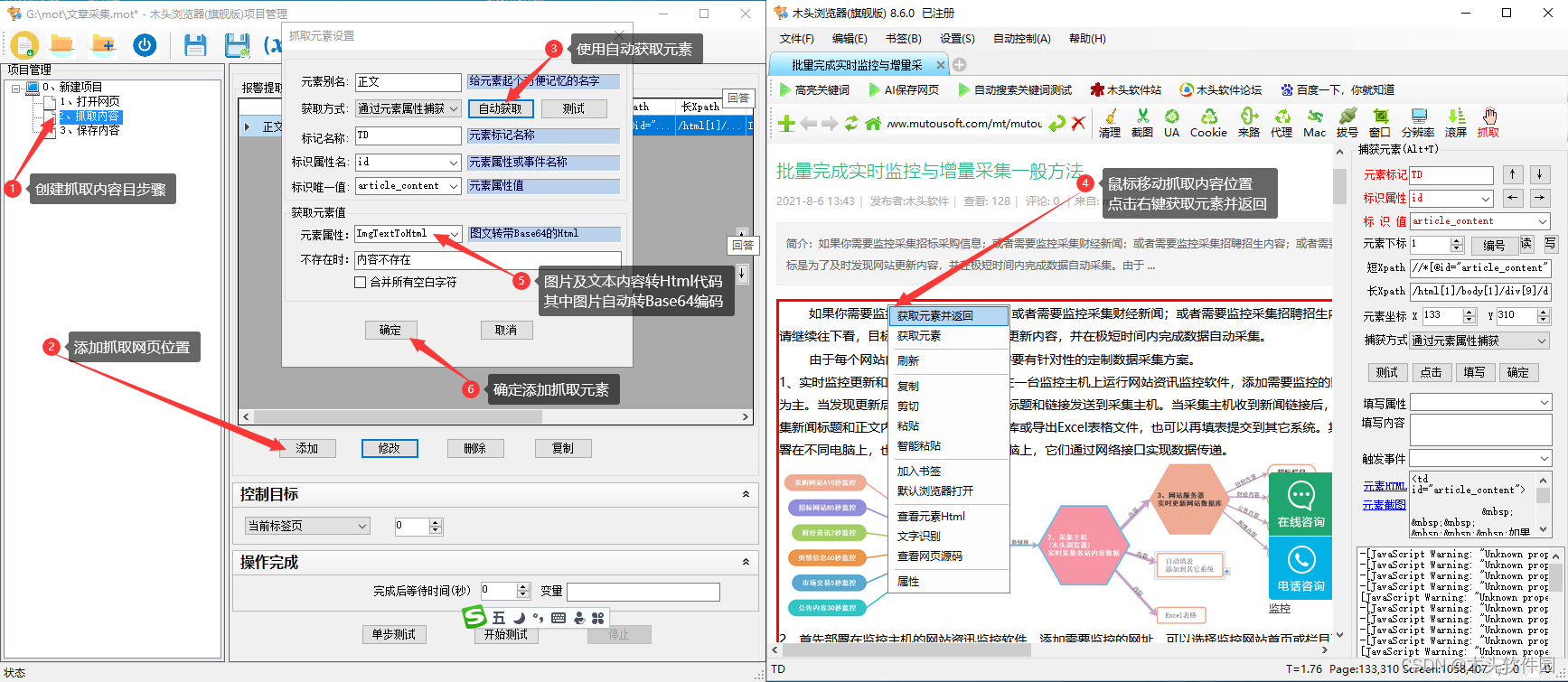1568x682 pixels.
Task: Click the 拔号 dial-up plug icon
Action: [1347, 123]
